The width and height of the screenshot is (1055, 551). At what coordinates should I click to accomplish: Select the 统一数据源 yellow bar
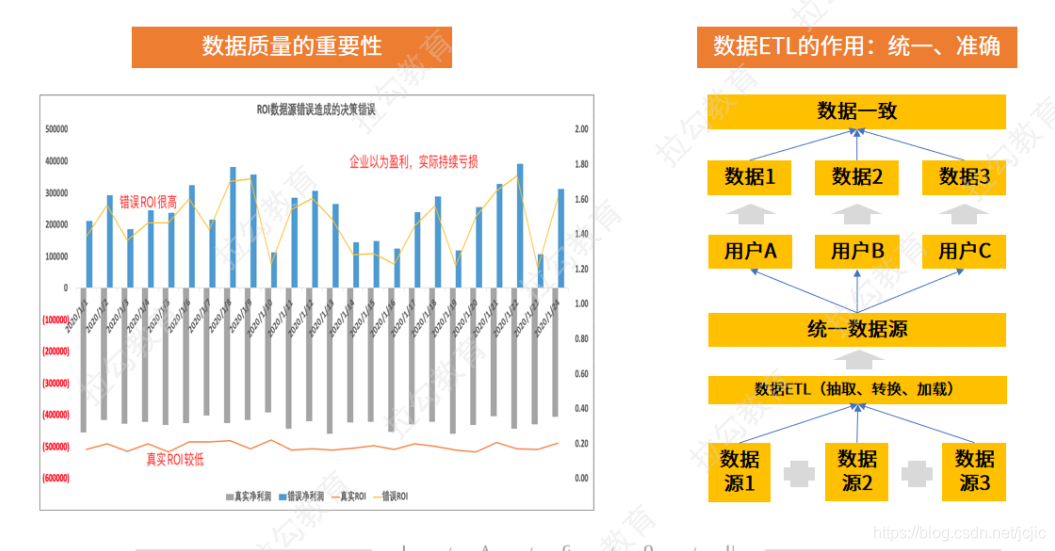coord(857,330)
